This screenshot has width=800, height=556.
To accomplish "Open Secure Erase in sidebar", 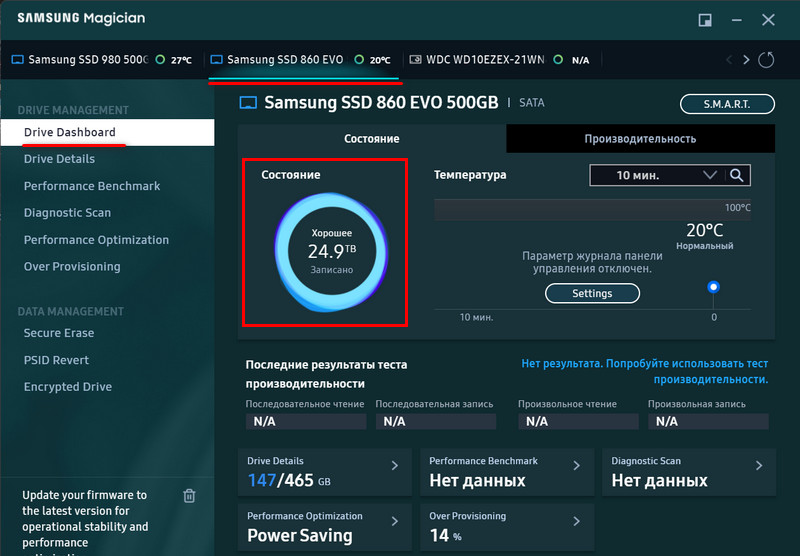I will (x=59, y=333).
